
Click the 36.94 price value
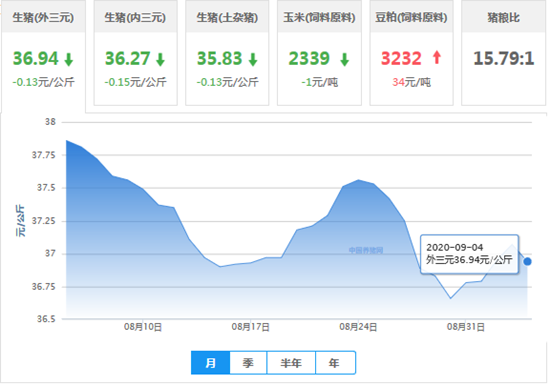click(x=35, y=59)
